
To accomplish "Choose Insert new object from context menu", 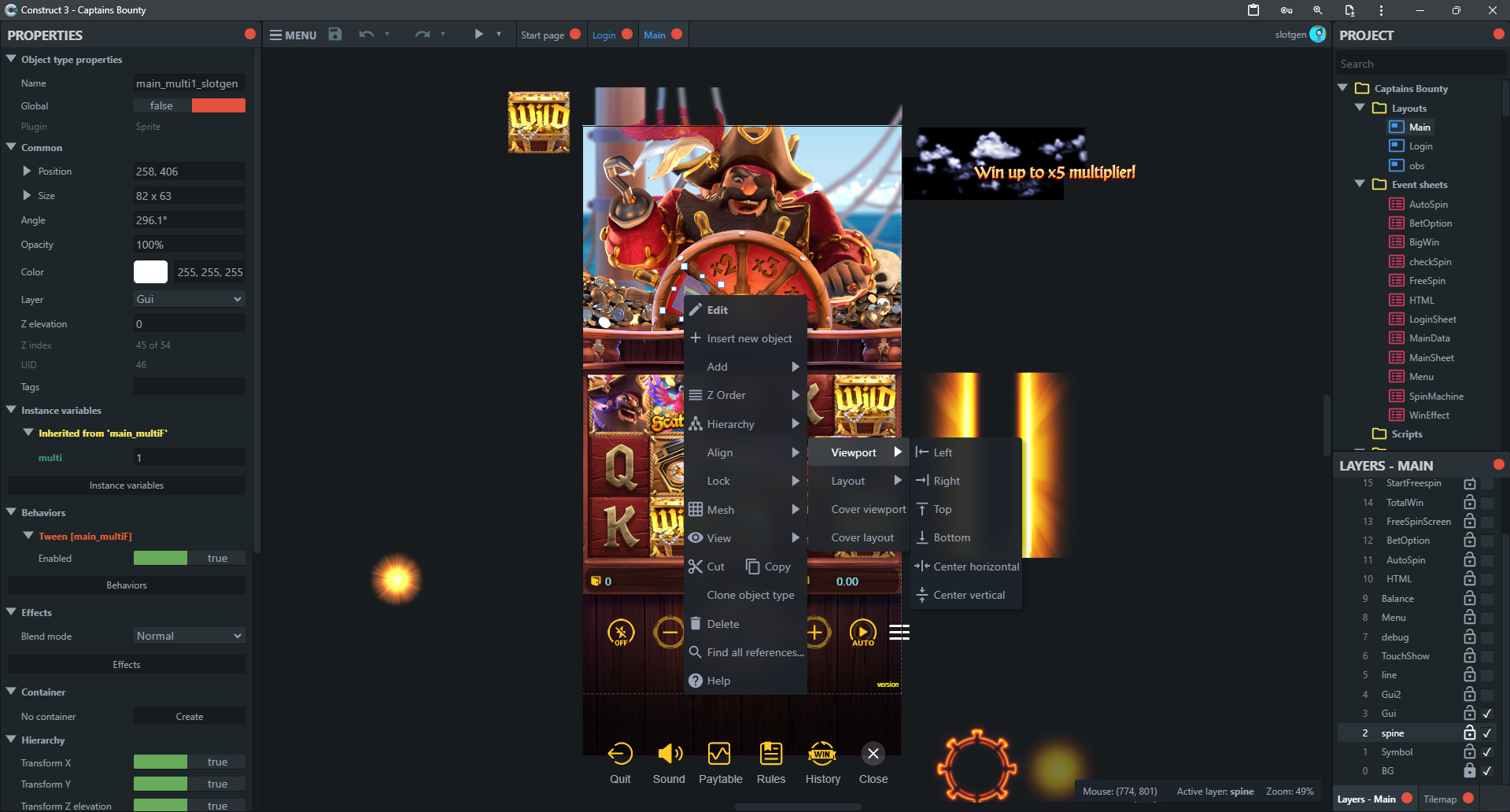I will pos(745,338).
